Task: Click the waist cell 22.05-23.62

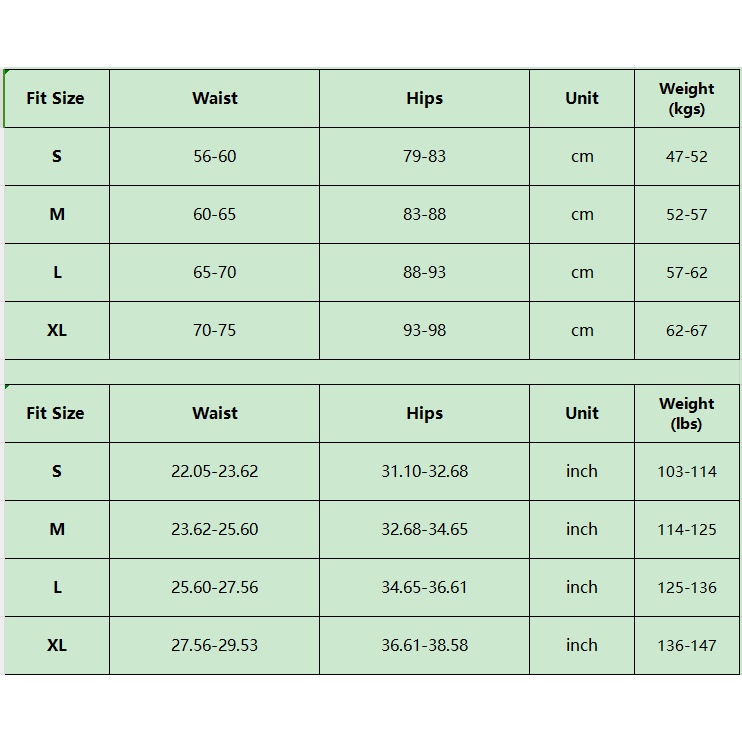Action: click(214, 471)
